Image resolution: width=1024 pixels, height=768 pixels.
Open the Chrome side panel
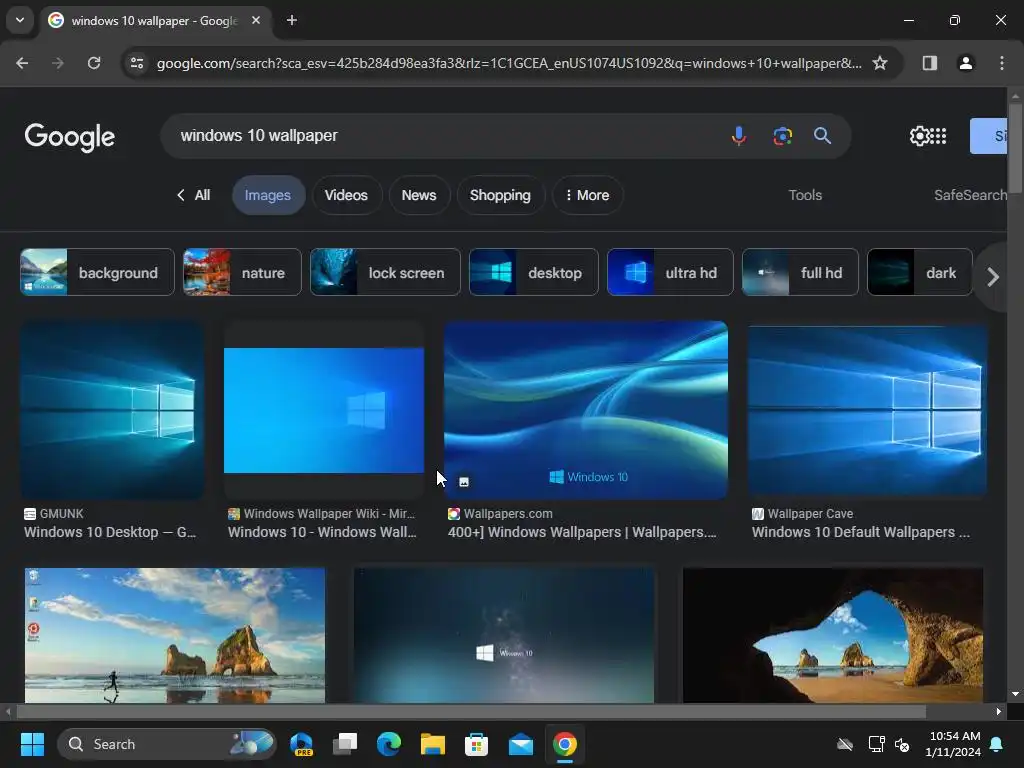[x=930, y=63]
